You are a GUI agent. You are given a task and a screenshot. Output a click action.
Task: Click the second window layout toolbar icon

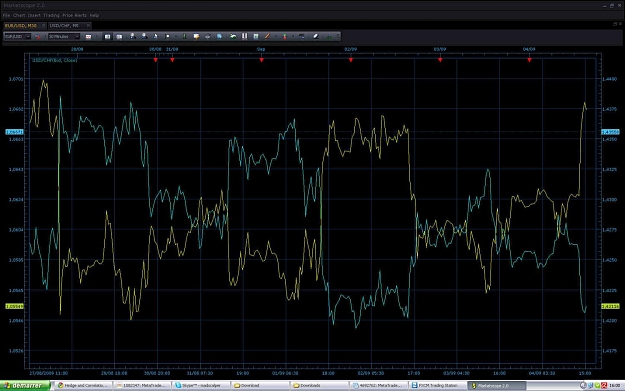pyautogui.click(x=119, y=36)
